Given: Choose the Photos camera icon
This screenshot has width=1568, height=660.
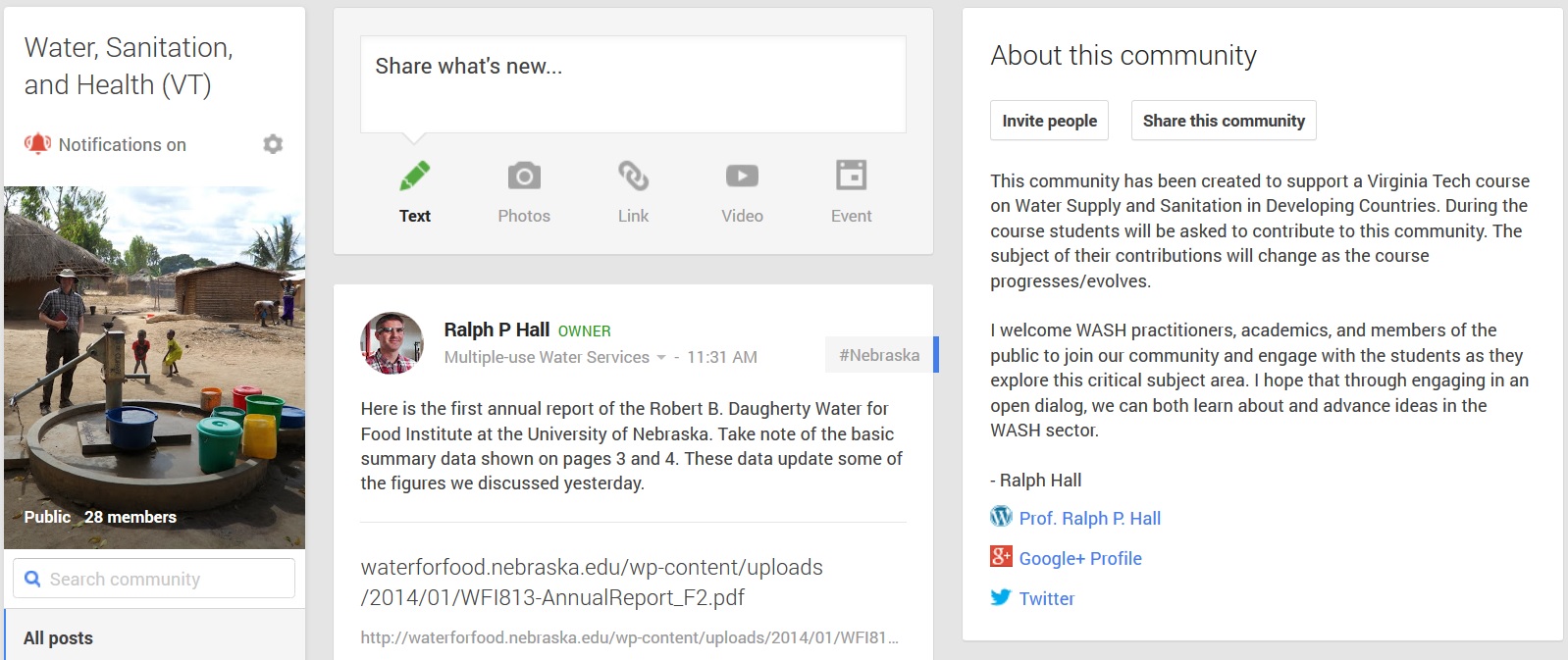Looking at the screenshot, I should [524, 177].
